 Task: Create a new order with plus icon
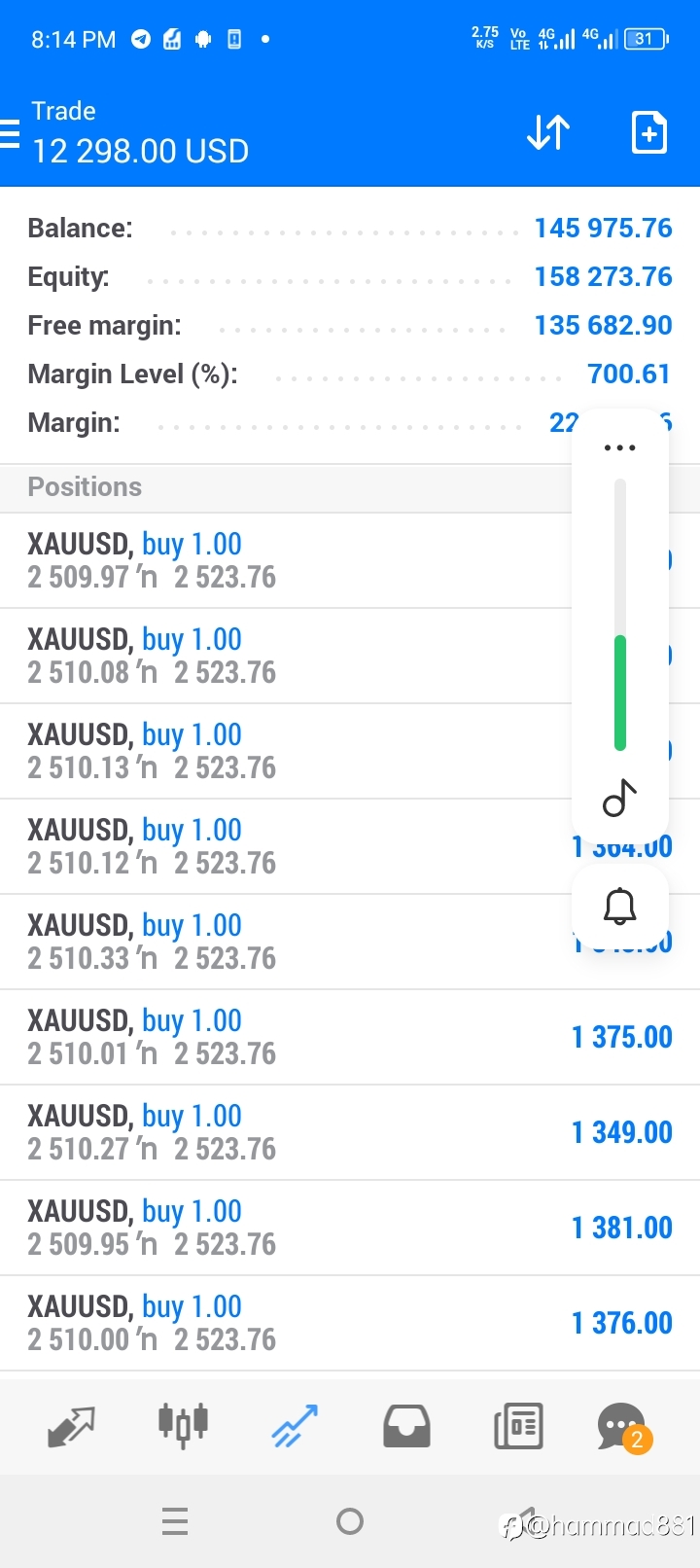(648, 132)
